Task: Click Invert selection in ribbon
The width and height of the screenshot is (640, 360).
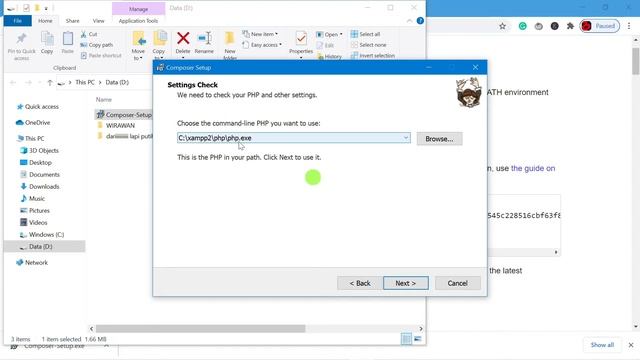Action: coord(373,56)
